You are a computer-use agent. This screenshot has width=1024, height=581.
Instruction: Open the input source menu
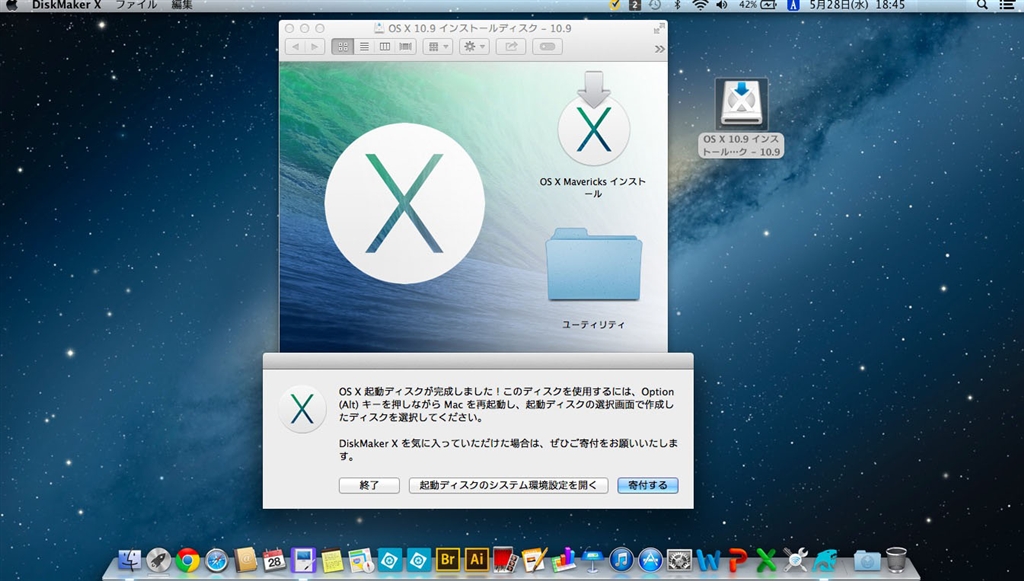793,5
